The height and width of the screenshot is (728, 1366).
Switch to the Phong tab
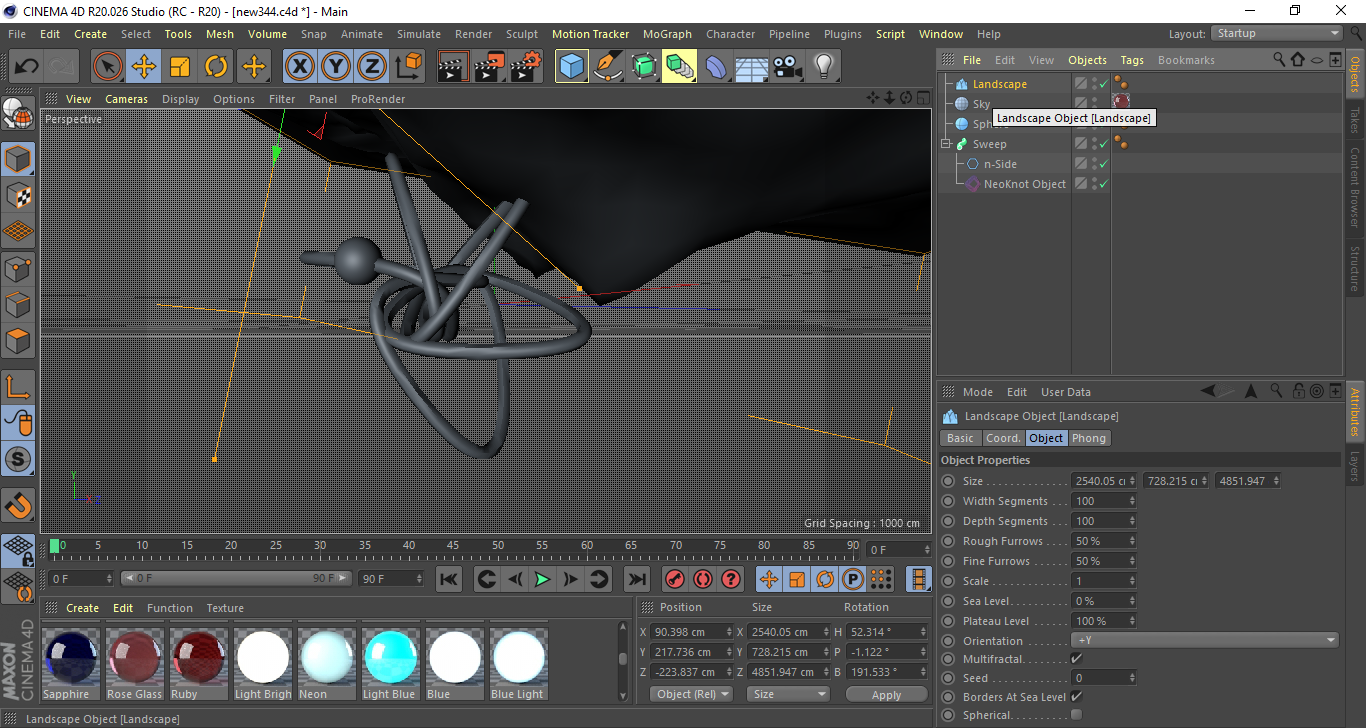[1089, 438]
